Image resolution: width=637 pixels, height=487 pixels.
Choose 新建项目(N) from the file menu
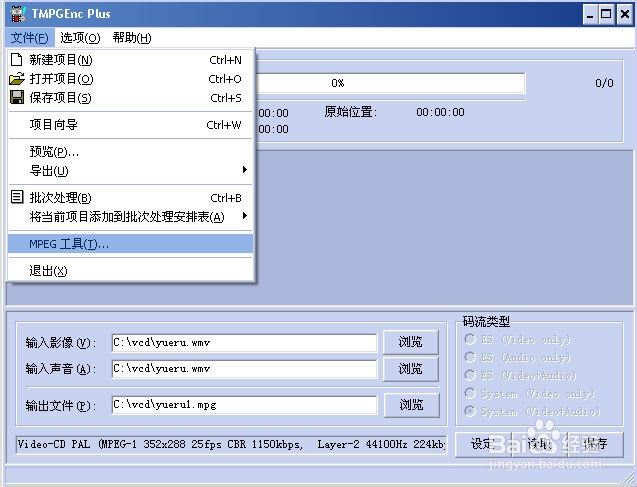(x=130, y=60)
